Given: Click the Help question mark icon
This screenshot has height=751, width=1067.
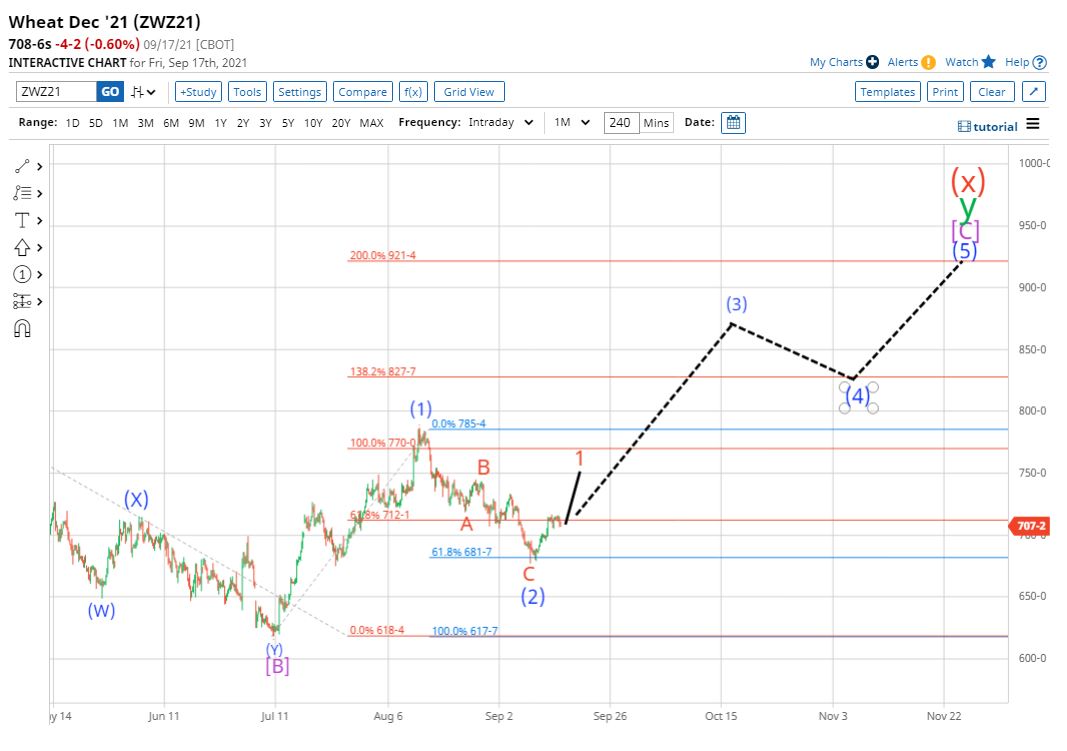Looking at the screenshot, I should 1040,63.
